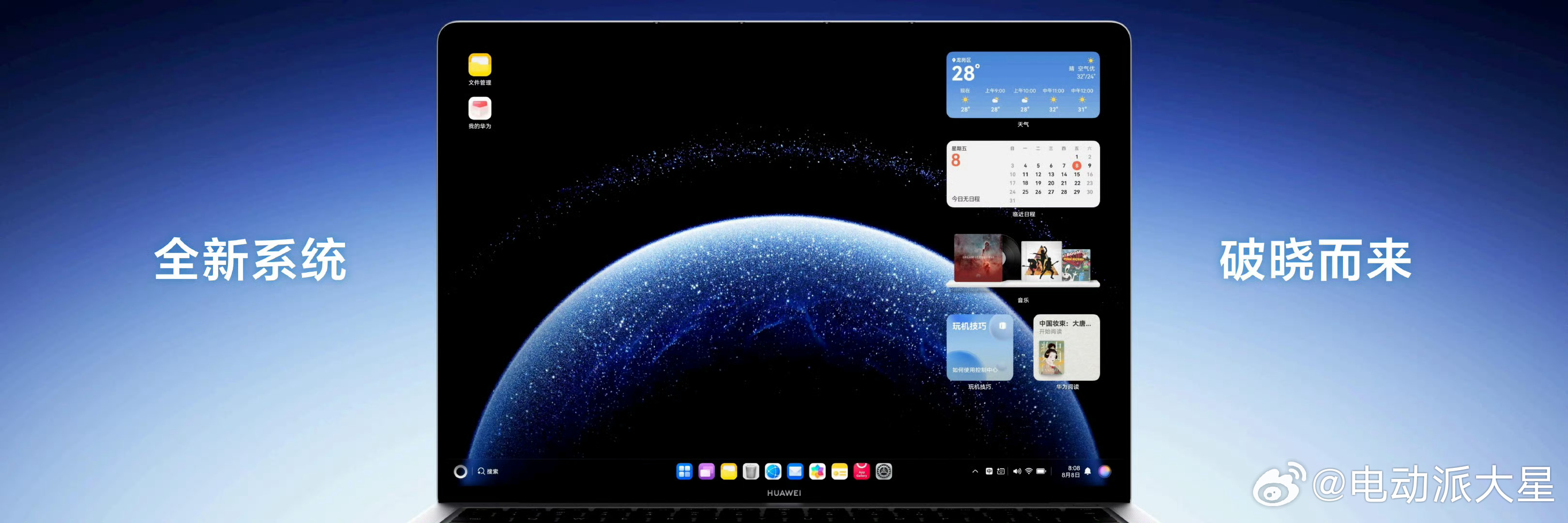Click the 8:08 clock in taskbar
This screenshot has width=1568, height=523.
click(1074, 468)
